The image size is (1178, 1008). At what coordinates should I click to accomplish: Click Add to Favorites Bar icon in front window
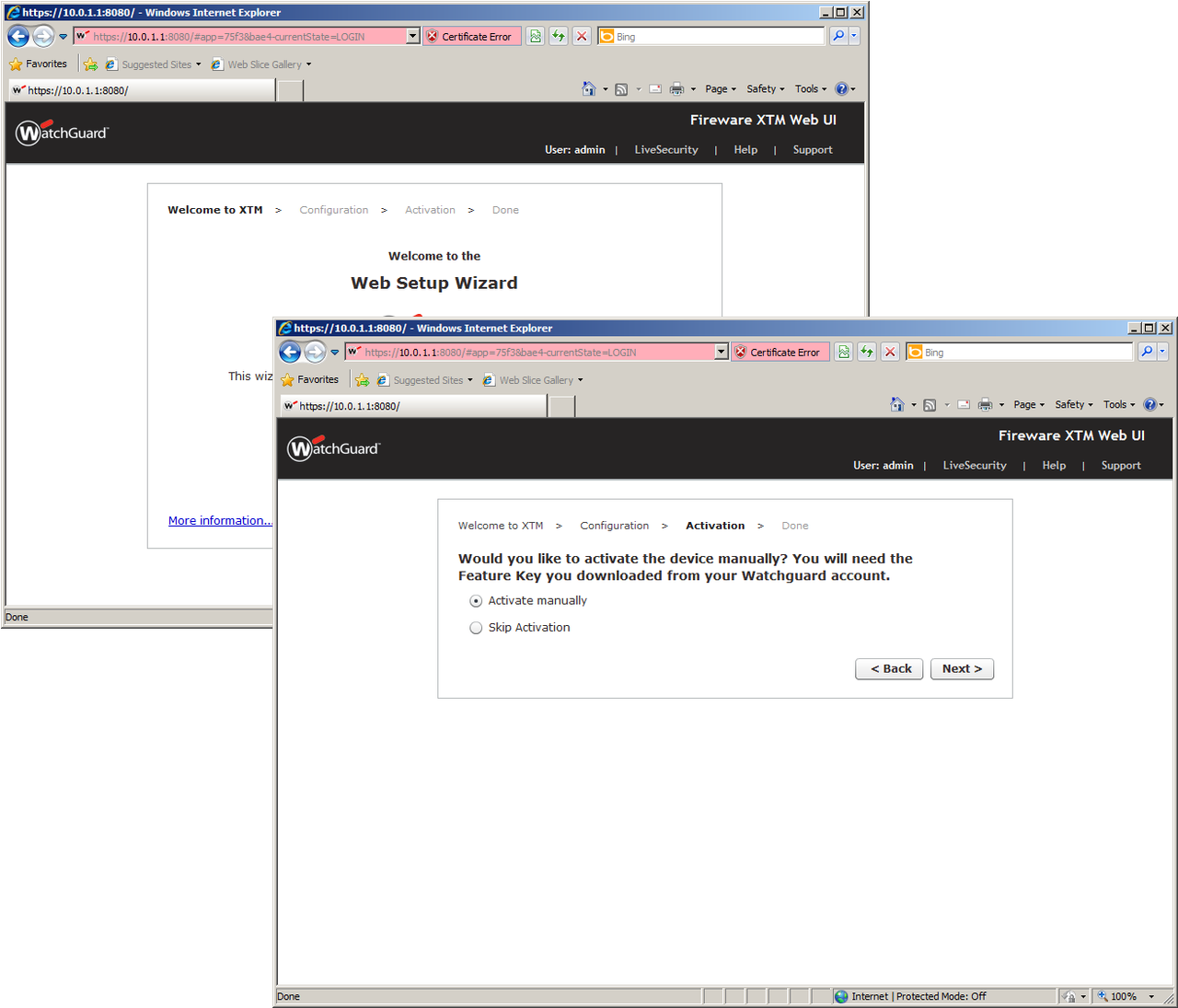click(x=363, y=380)
